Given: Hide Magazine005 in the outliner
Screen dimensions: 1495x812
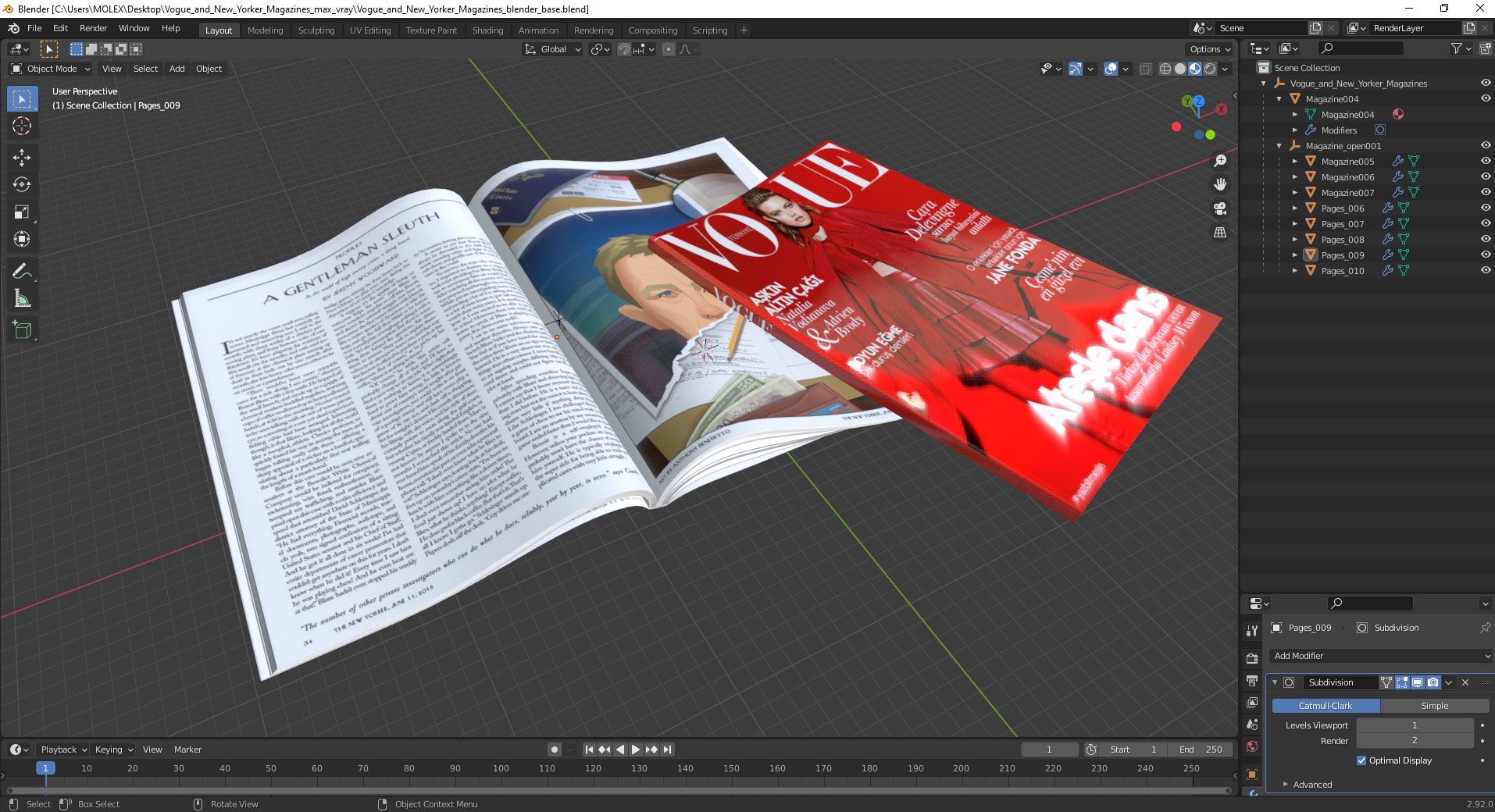Looking at the screenshot, I should point(1486,161).
